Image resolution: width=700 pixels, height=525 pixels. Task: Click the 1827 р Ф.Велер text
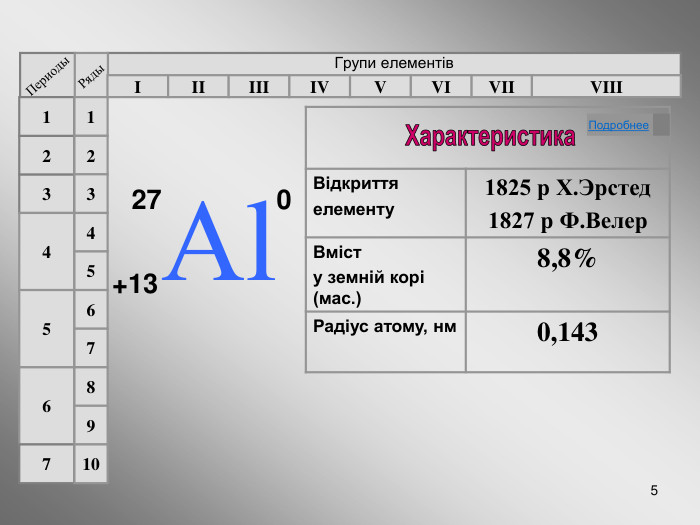click(567, 221)
